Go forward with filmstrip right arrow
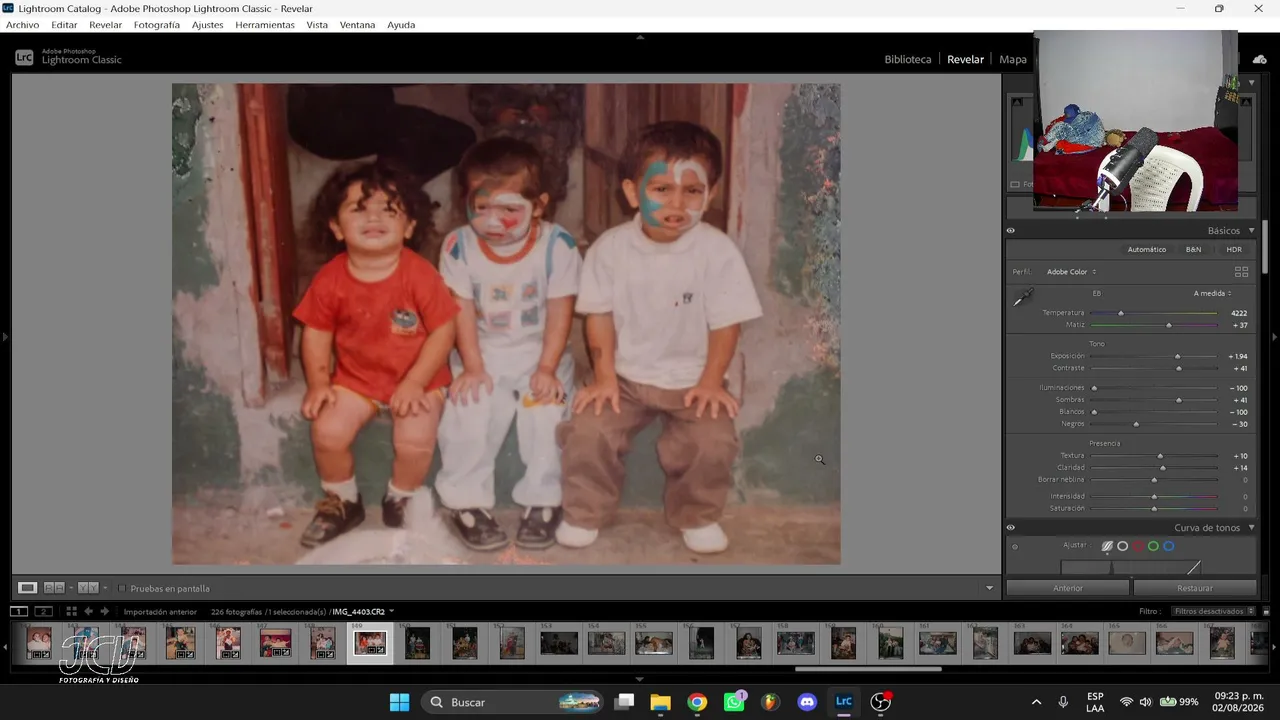Screen dimensions: 1280x720 coord(104,611)
